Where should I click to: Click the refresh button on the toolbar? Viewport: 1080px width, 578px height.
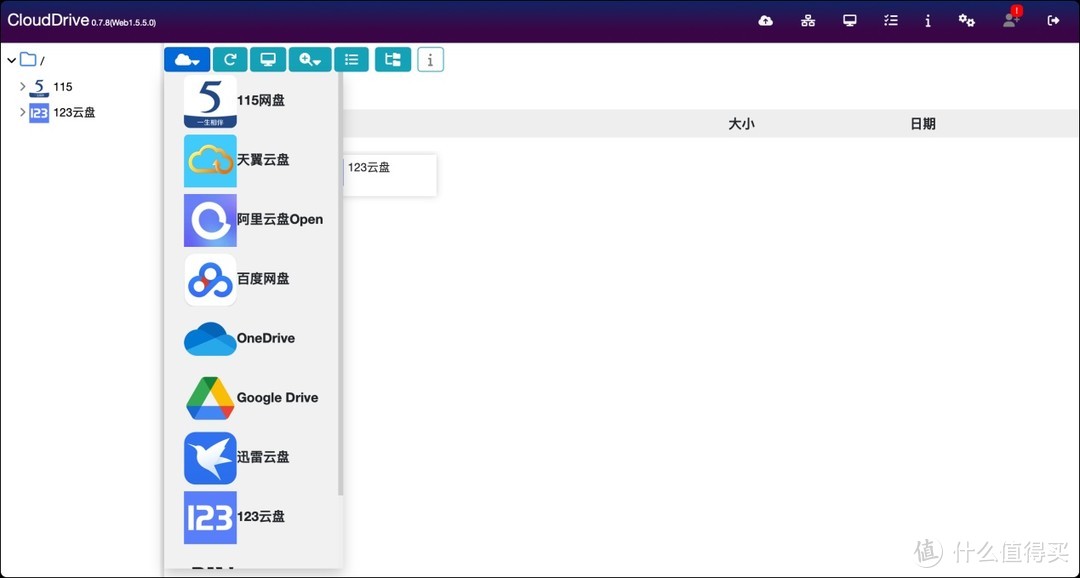click(x=229, y=59)
